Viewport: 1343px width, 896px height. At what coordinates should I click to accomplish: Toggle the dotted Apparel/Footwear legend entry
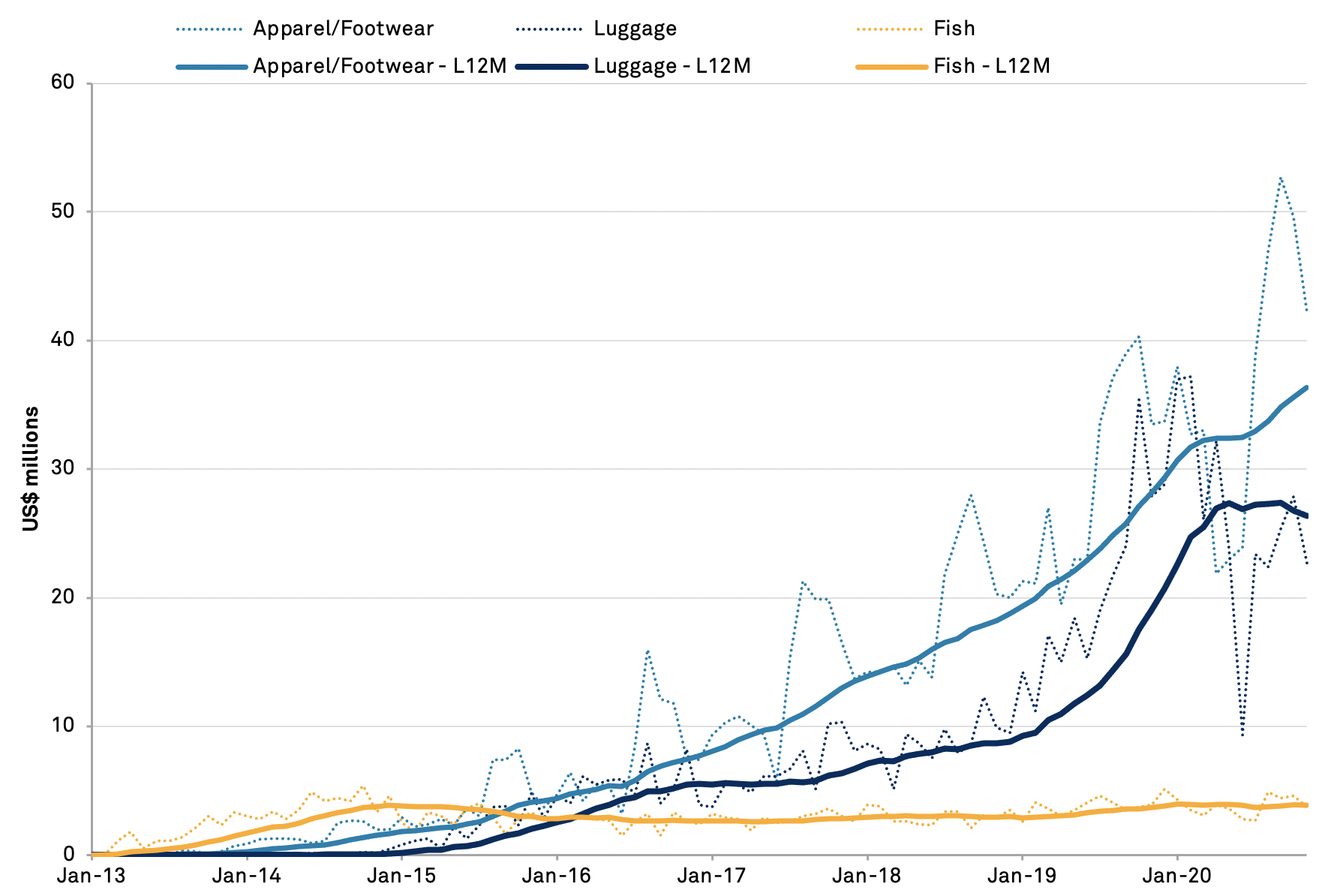(x=343, y=29)
